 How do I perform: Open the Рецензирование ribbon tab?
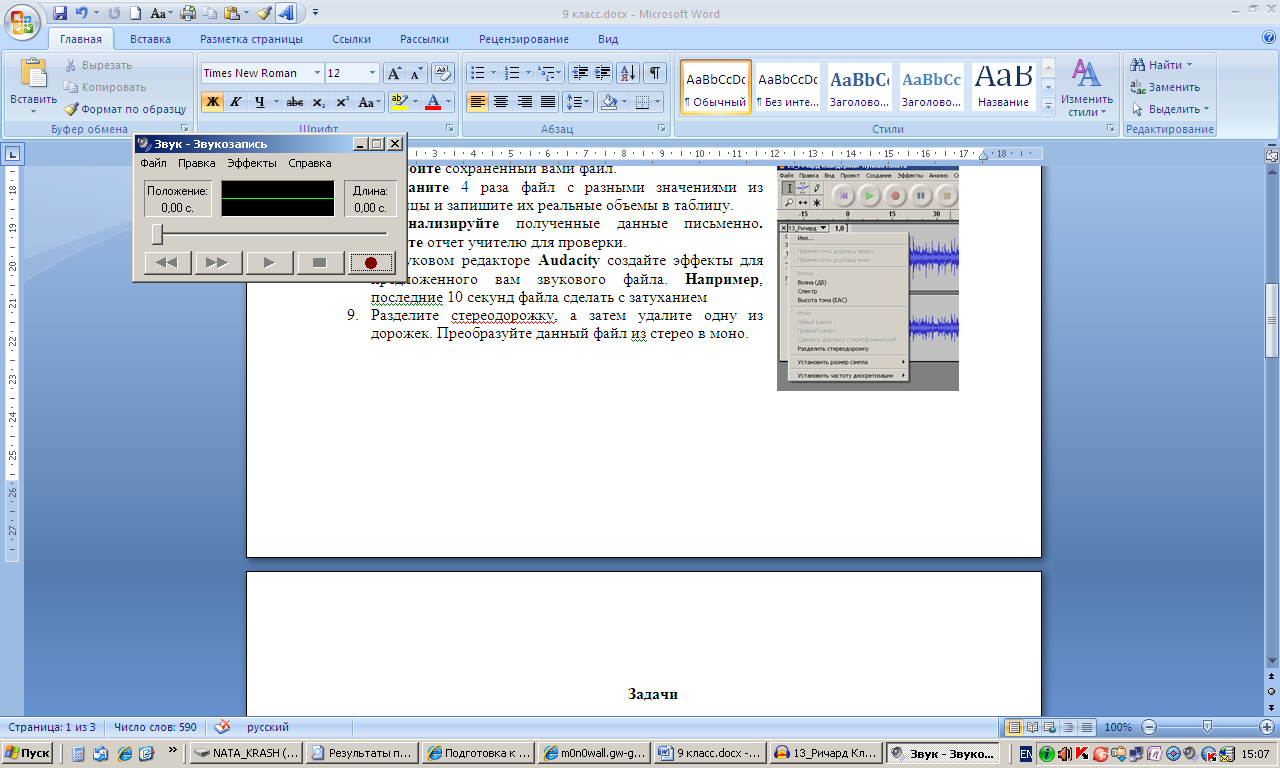[524, 40]
